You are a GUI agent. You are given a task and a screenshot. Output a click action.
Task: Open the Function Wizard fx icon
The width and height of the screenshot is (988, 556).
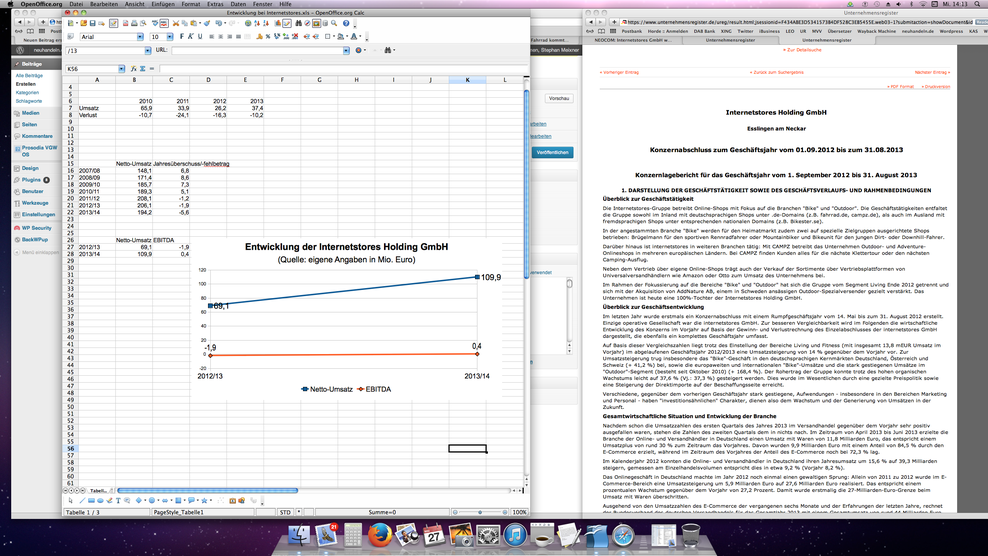pyautogui.click(x=134, y=69)
